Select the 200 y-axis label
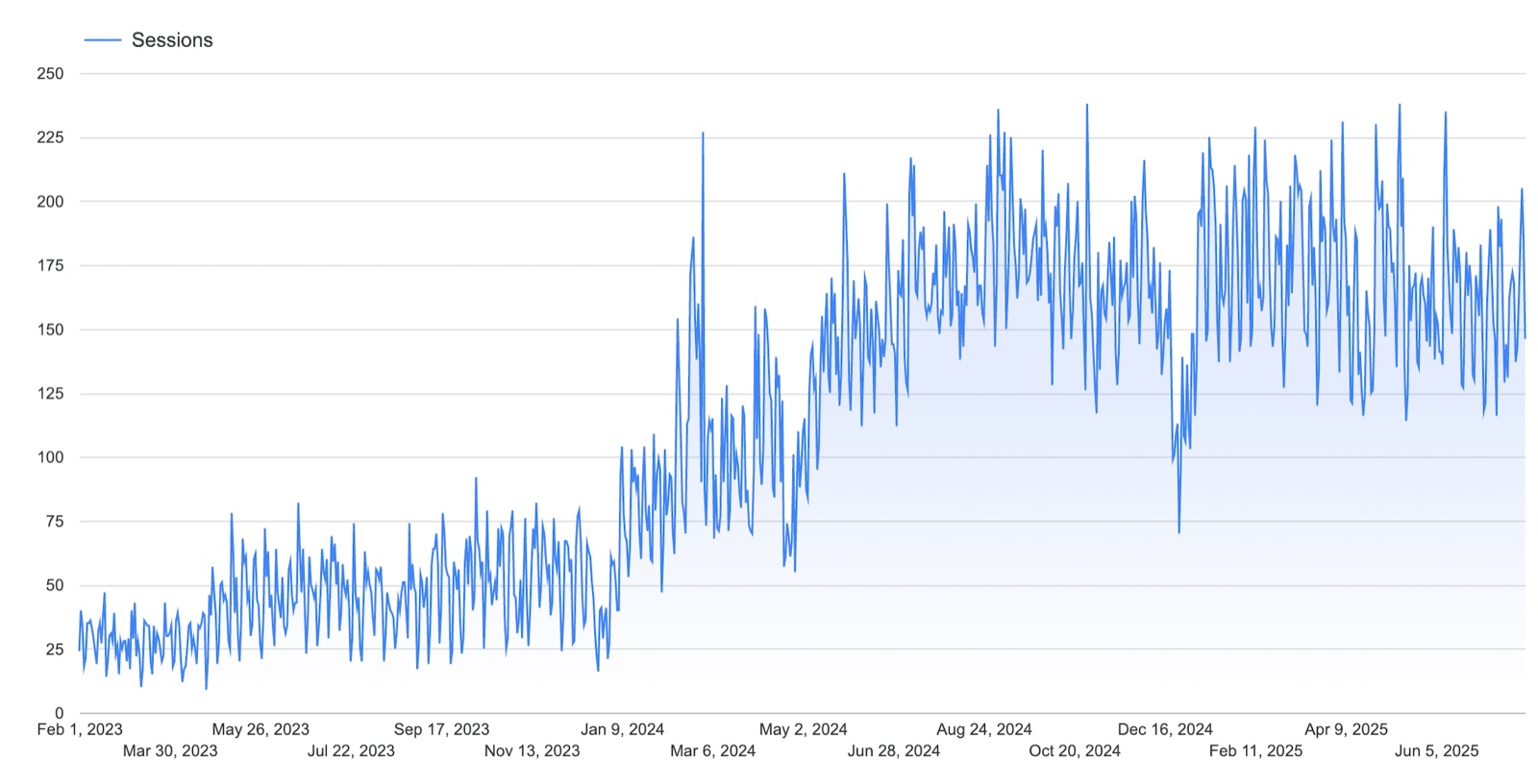 tap(50, 202)
